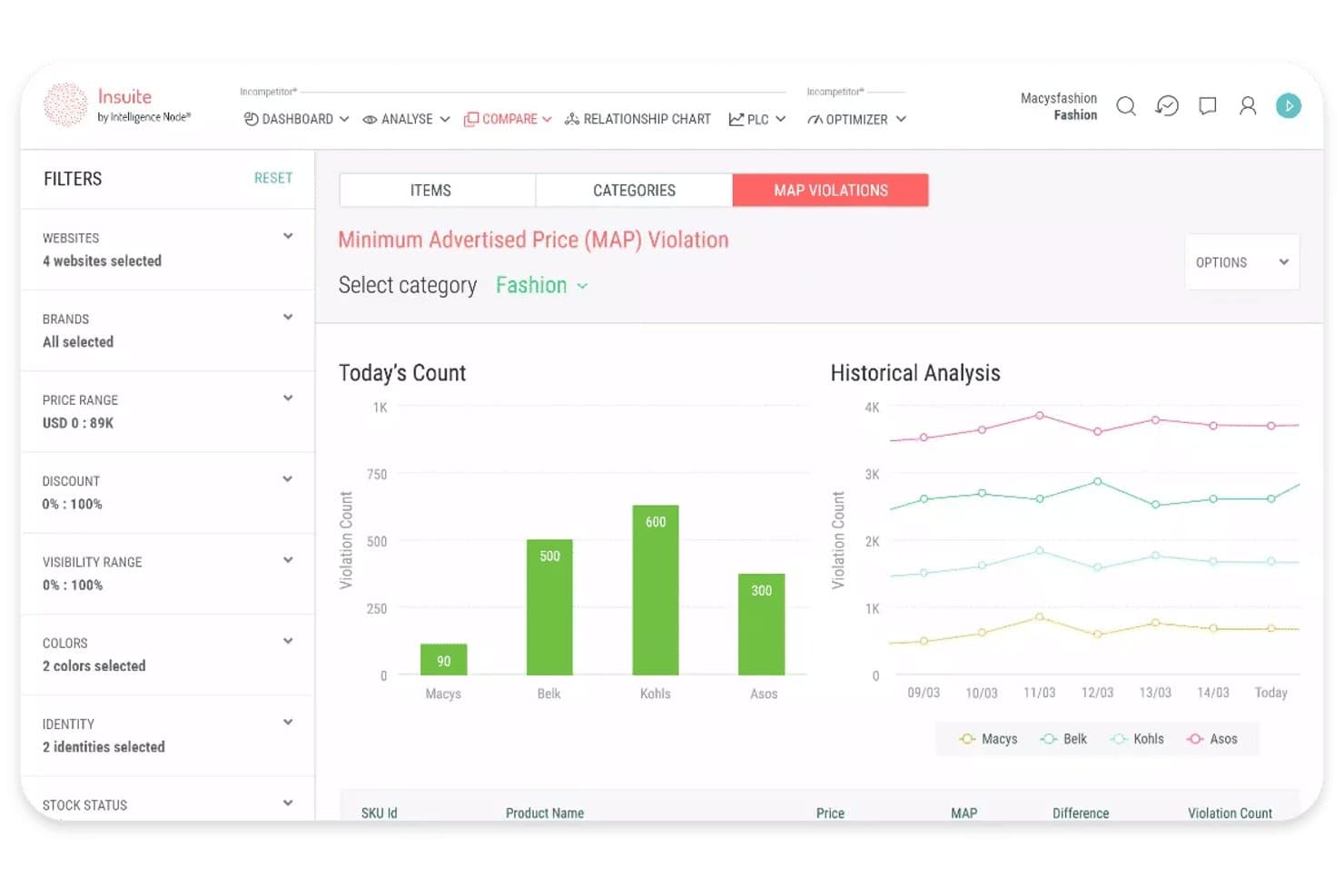
Task: Go to Relationship Chart
Action: (x=637, y=119)
